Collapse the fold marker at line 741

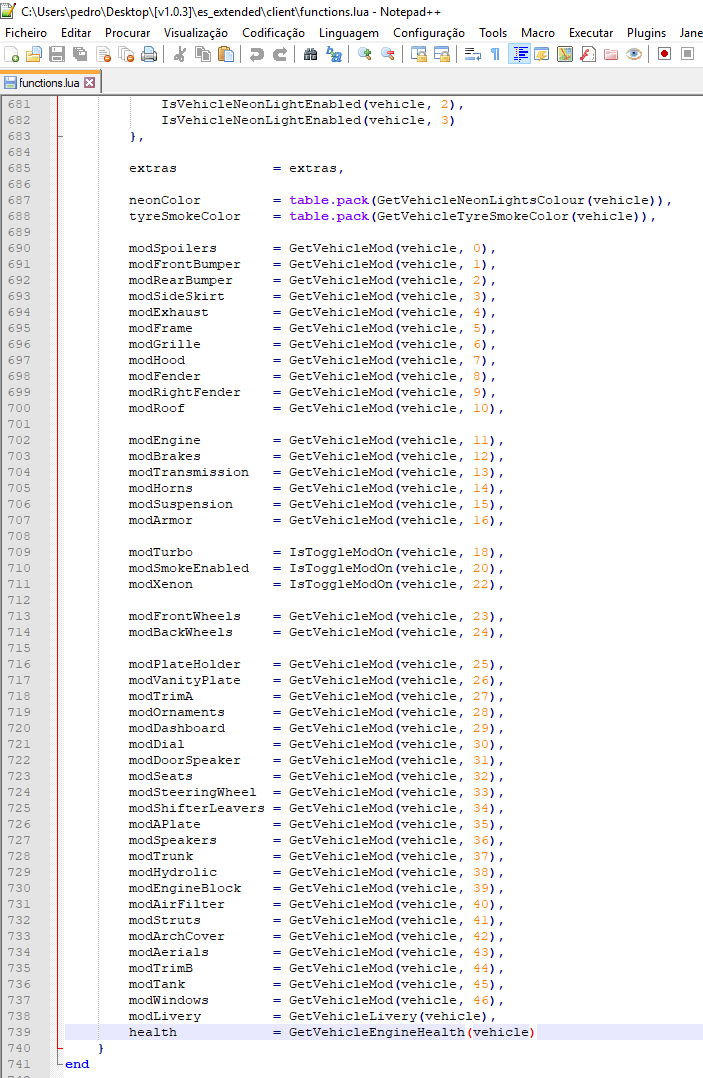click(60, 1064)
